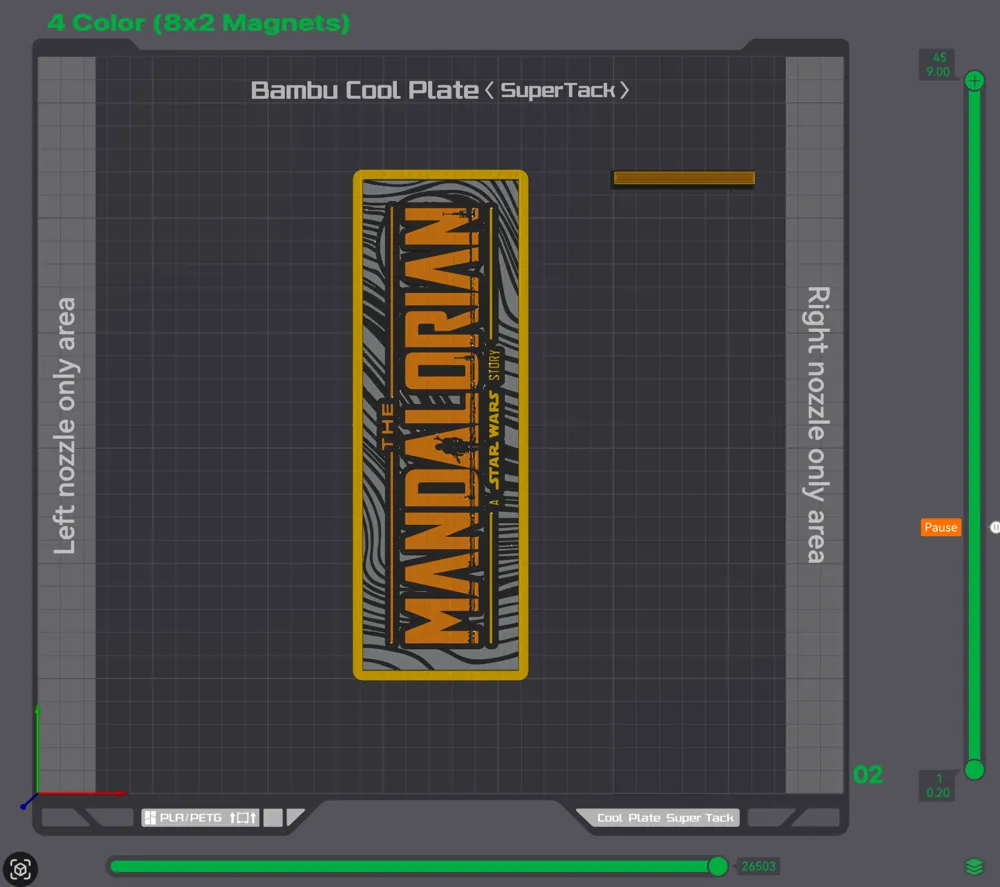Click the bottom layer value 1 / 0.20
Screen dimensions: 1000x887
[x=938, y=786]
